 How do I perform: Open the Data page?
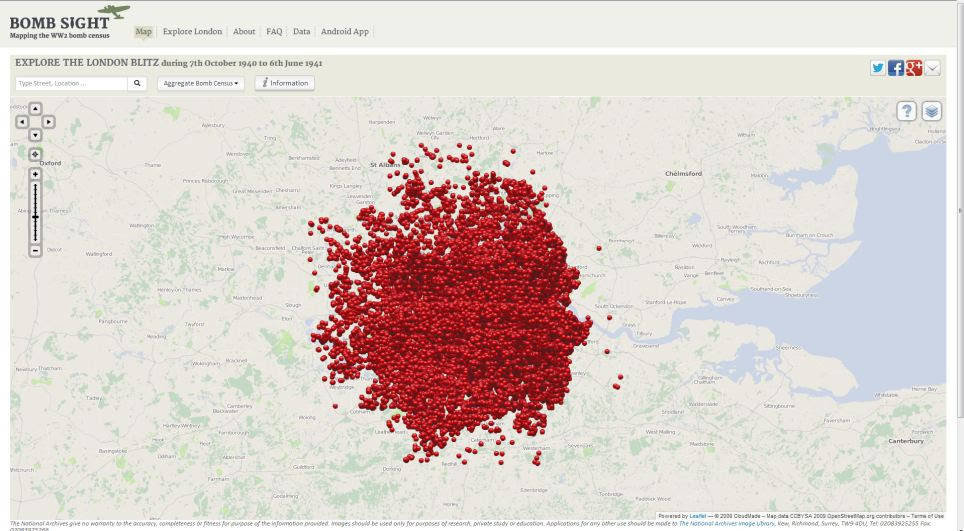(301, 31)
